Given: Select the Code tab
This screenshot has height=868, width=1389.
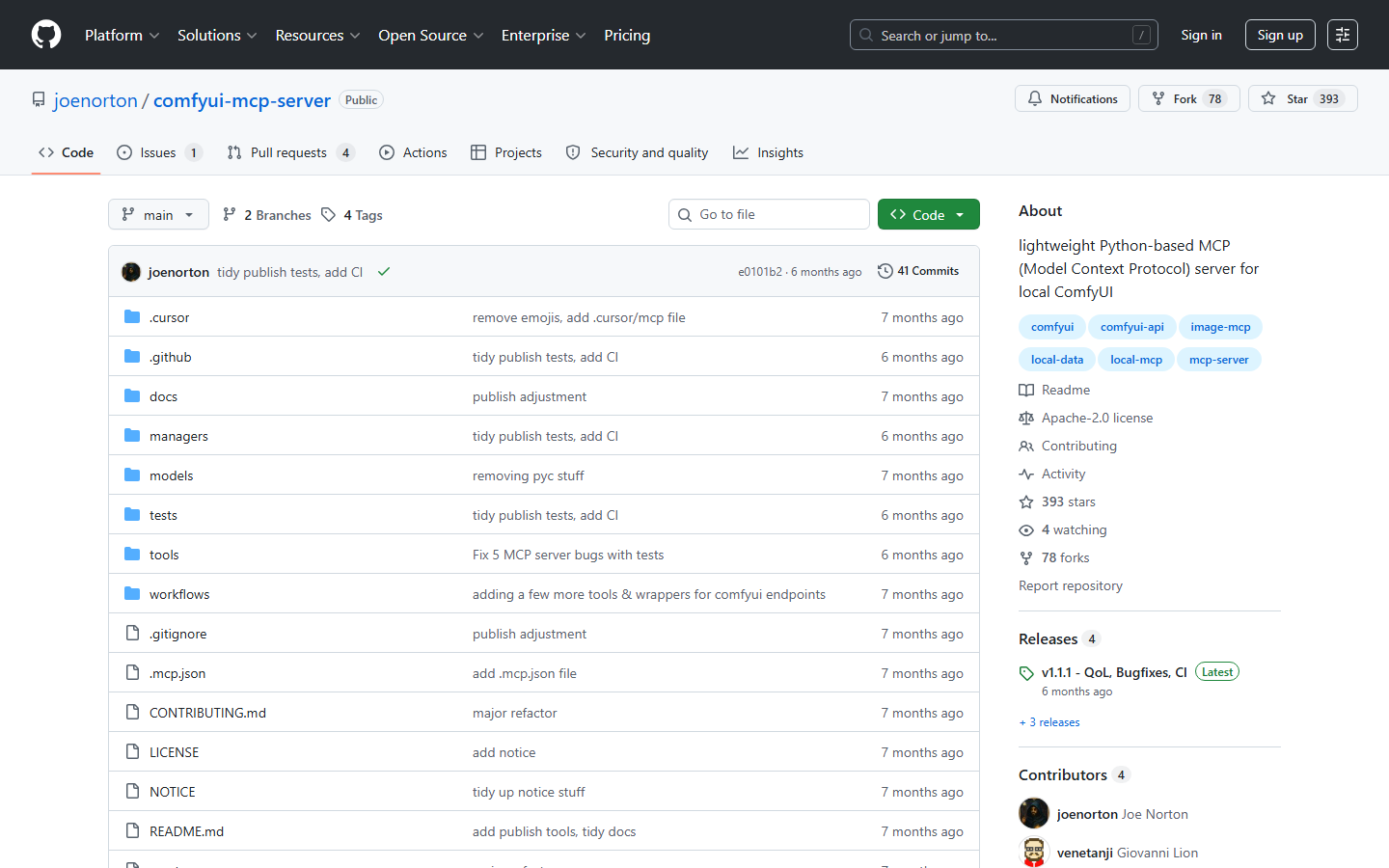Looking at the screenshot, I should pyautogui.click(x=66, y=152).
